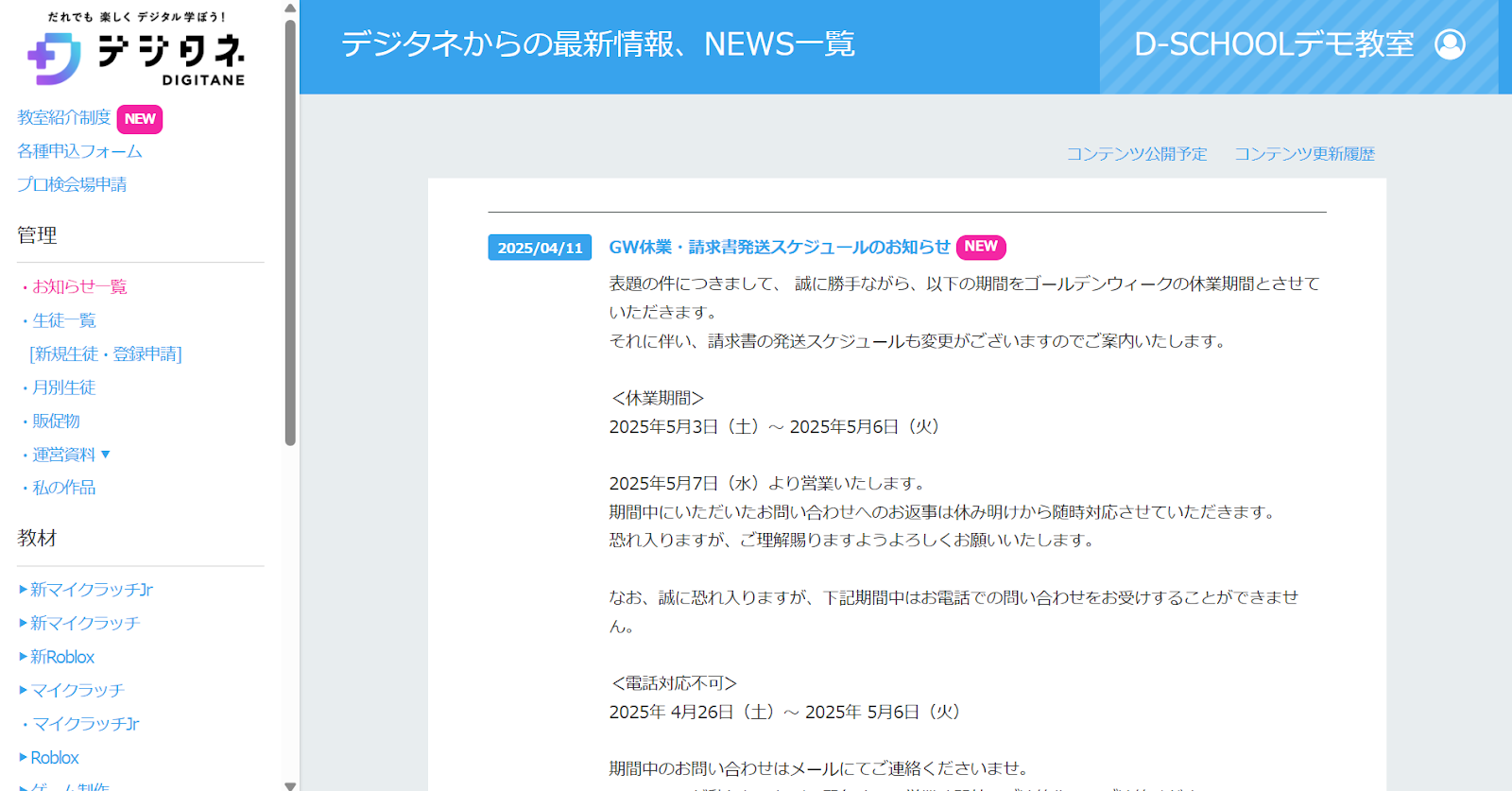Go to 各種申込フォーム page
Image resolution: width=1512 pixels, height=791 pixels.
[79, 151]
